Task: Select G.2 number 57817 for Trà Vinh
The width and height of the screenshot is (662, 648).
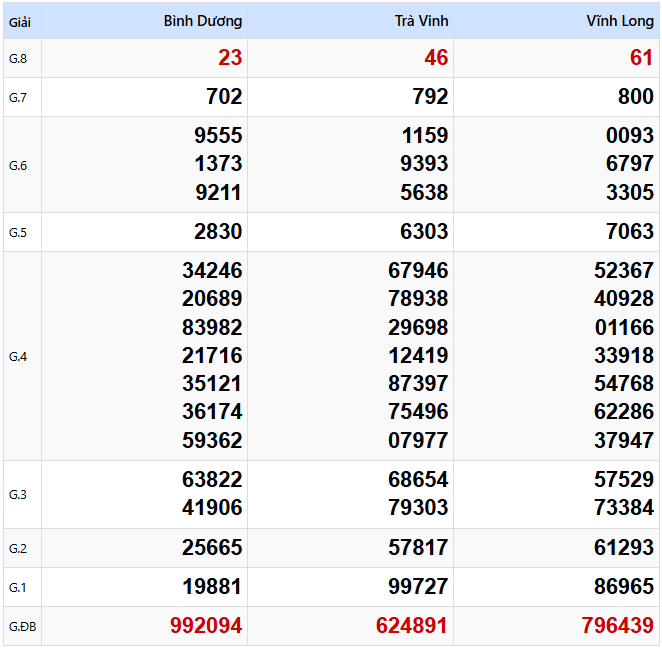Action: click(418, 548)
